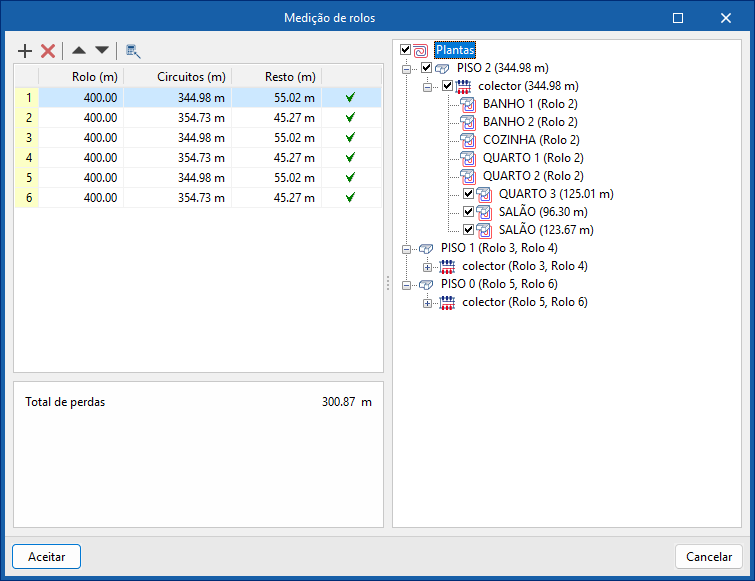Toggle the Plantas checkbox

point(405,50)
